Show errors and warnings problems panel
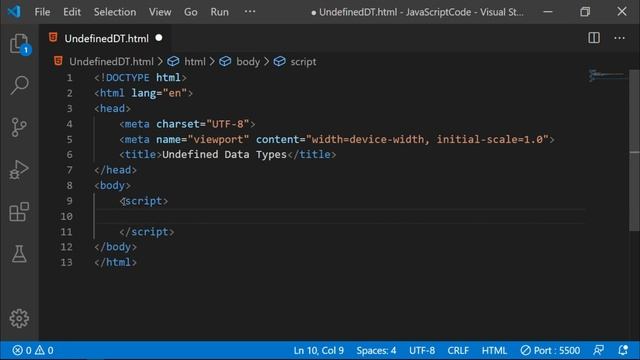 pyautogui.click(x=33, y=350)
